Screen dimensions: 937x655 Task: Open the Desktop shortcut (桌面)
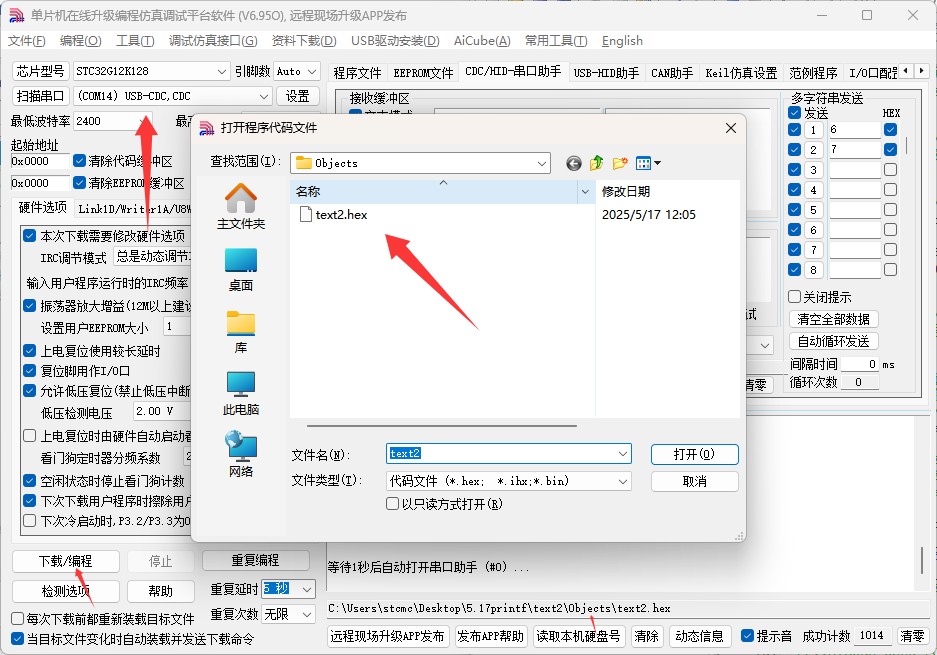(241, 270)
